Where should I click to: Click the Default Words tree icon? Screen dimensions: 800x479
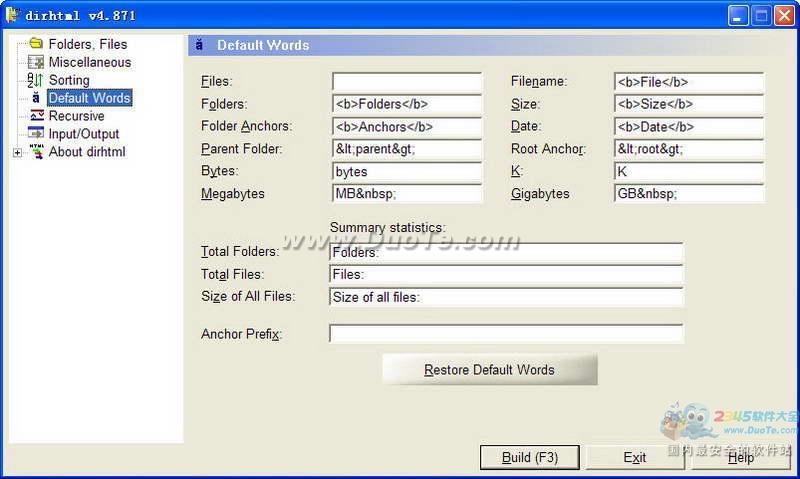36,98
